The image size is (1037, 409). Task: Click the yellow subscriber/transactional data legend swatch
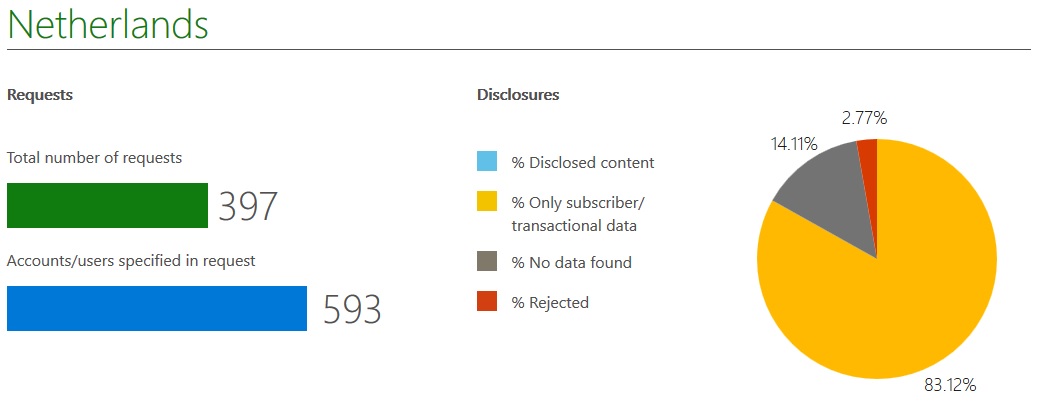pos(487,203)
